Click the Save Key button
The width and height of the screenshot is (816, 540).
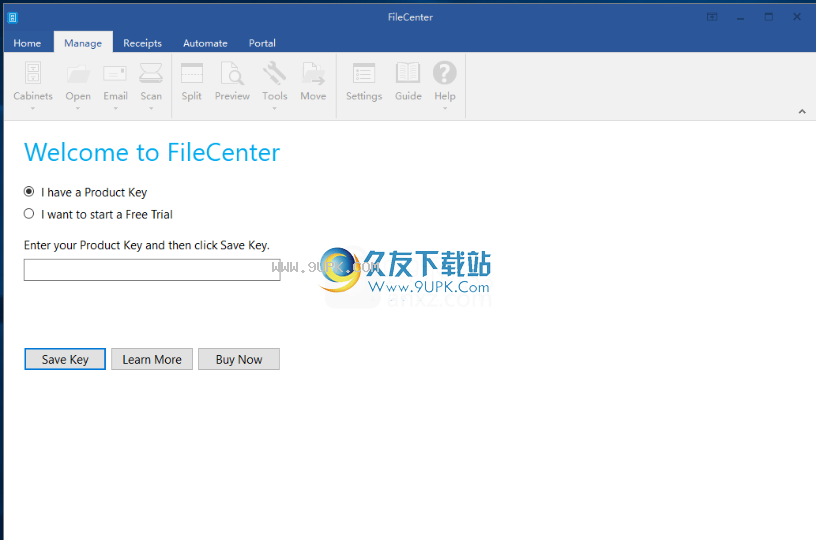65,359
